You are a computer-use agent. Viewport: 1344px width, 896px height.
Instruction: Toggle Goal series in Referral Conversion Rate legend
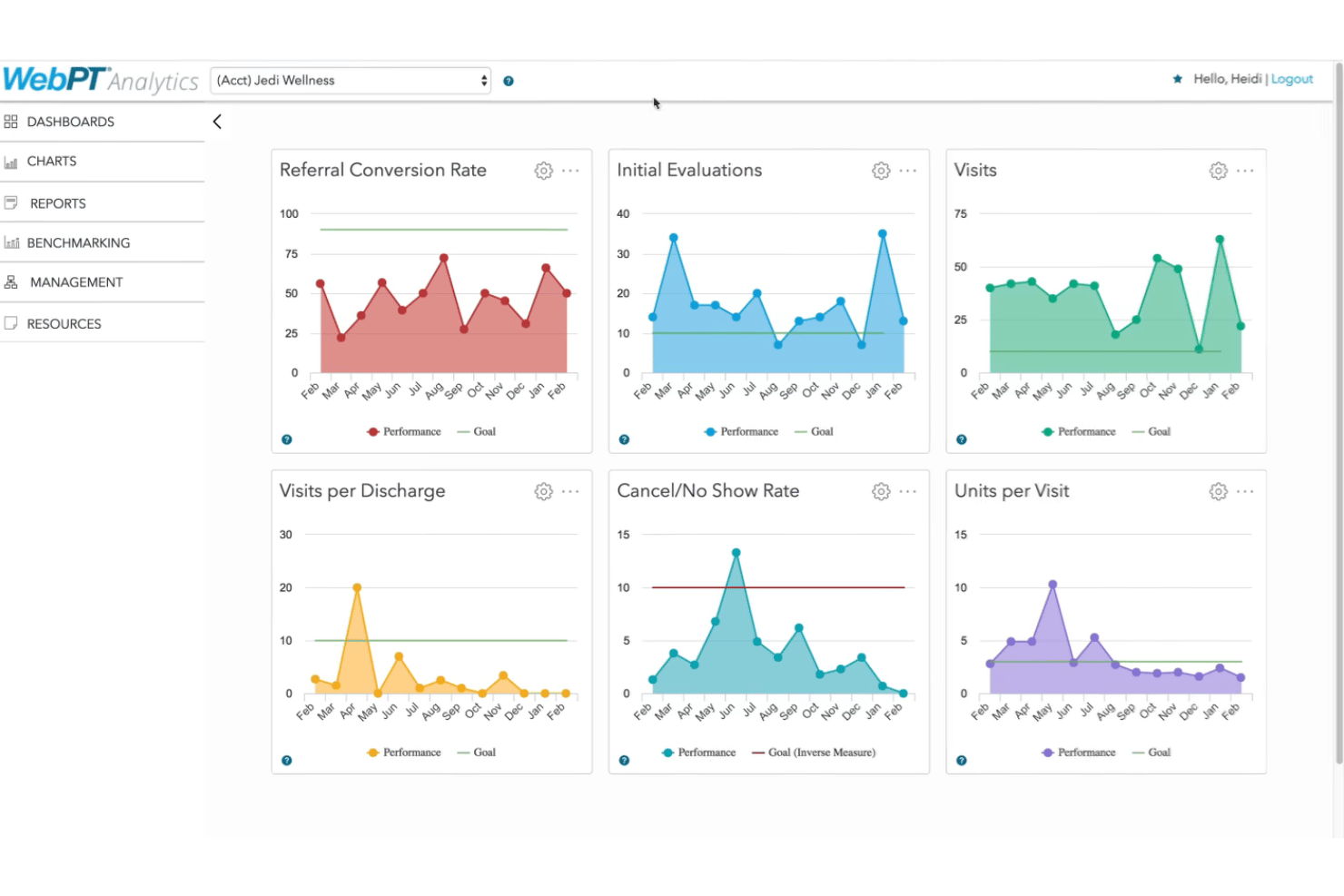coord(477,431)
